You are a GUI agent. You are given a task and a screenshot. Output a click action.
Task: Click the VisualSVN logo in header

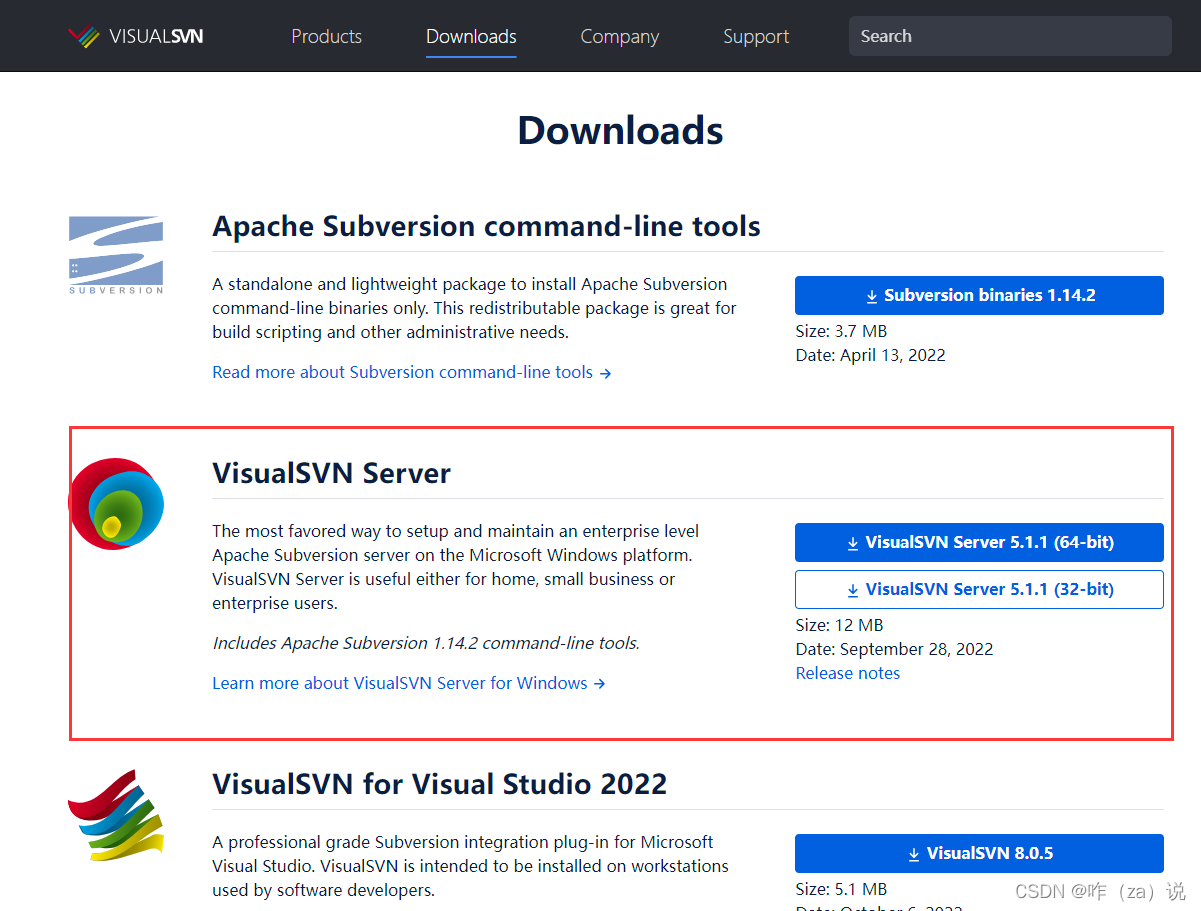pyautogui.click(x=135, y=36)
